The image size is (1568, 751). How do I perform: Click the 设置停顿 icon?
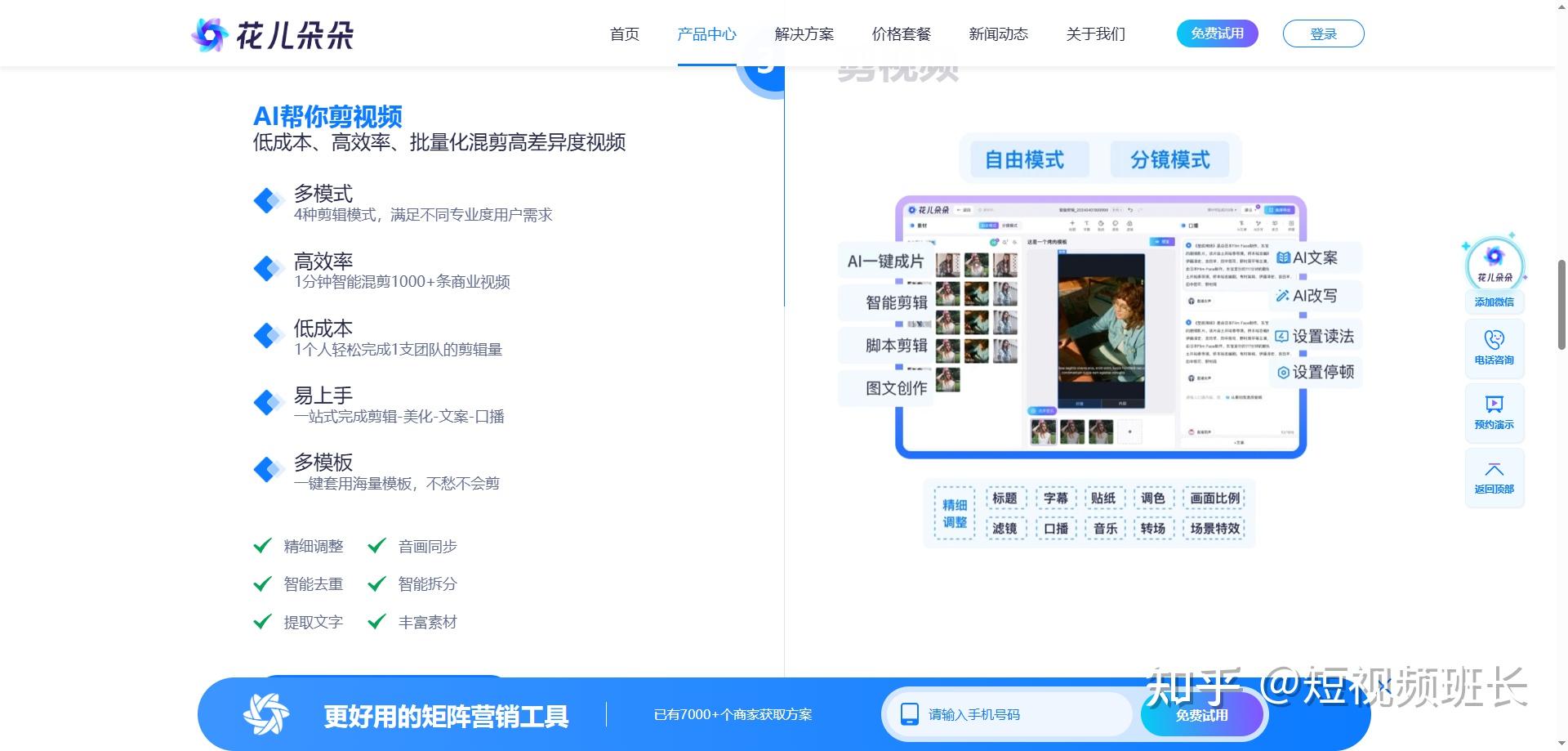click(x=1283, y=373)
